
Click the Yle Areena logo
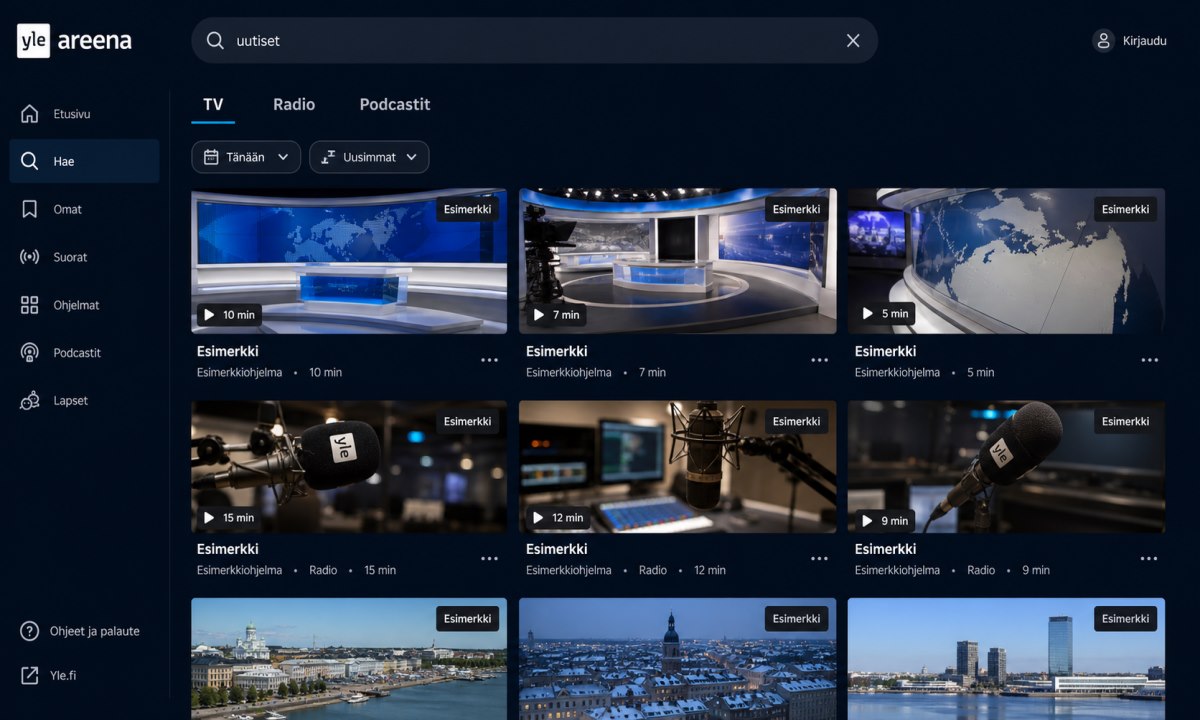click(75, 41)
